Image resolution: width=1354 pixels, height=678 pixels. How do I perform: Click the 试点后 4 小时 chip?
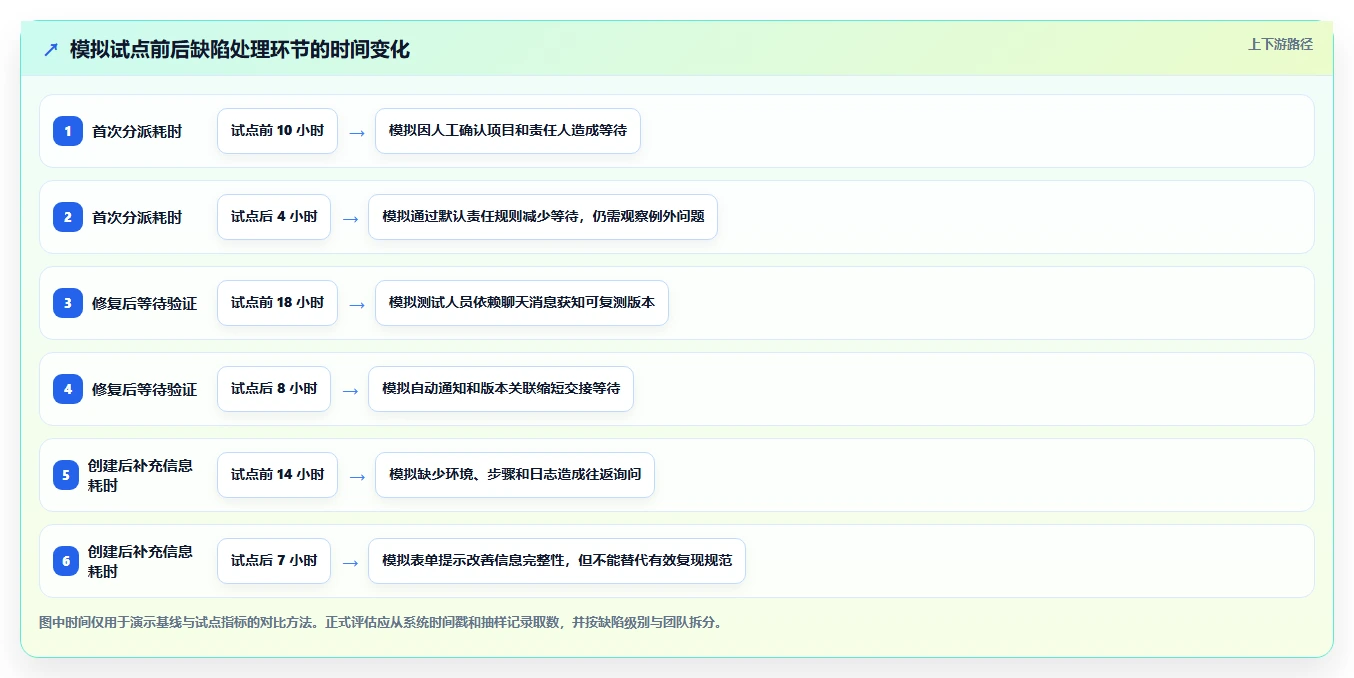(274, 217)
